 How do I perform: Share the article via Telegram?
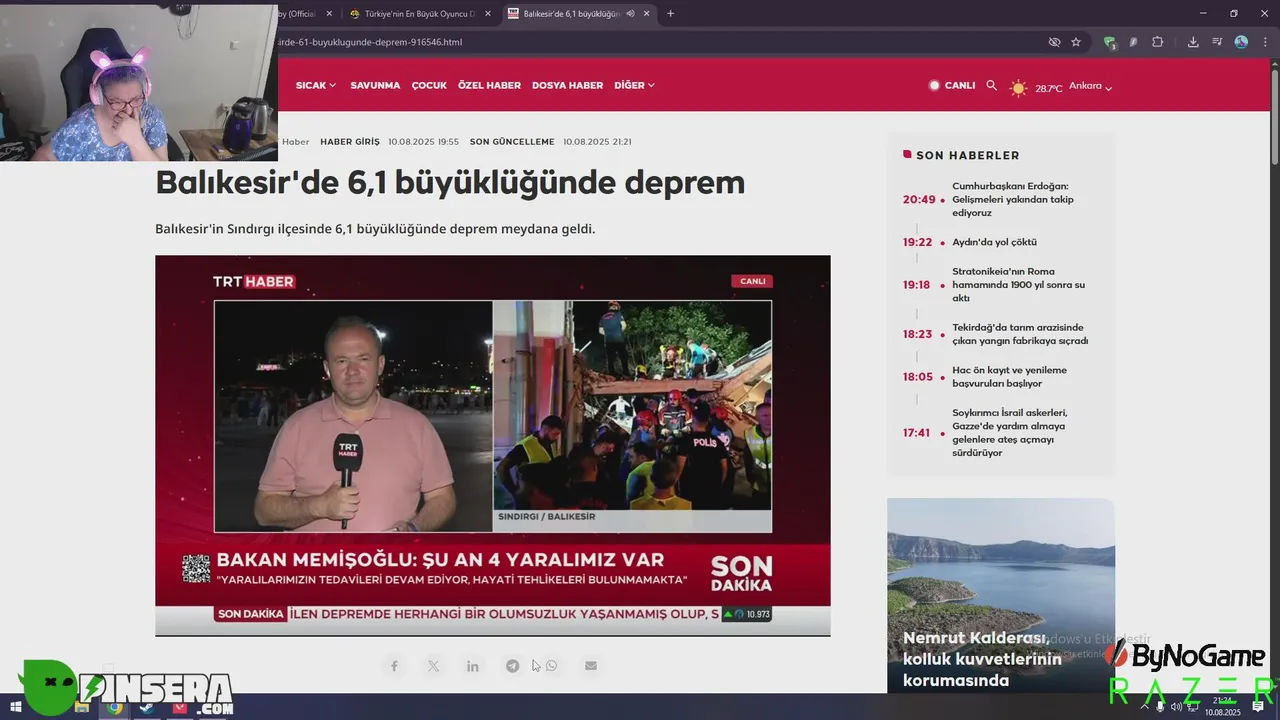(x=512, y=666)
